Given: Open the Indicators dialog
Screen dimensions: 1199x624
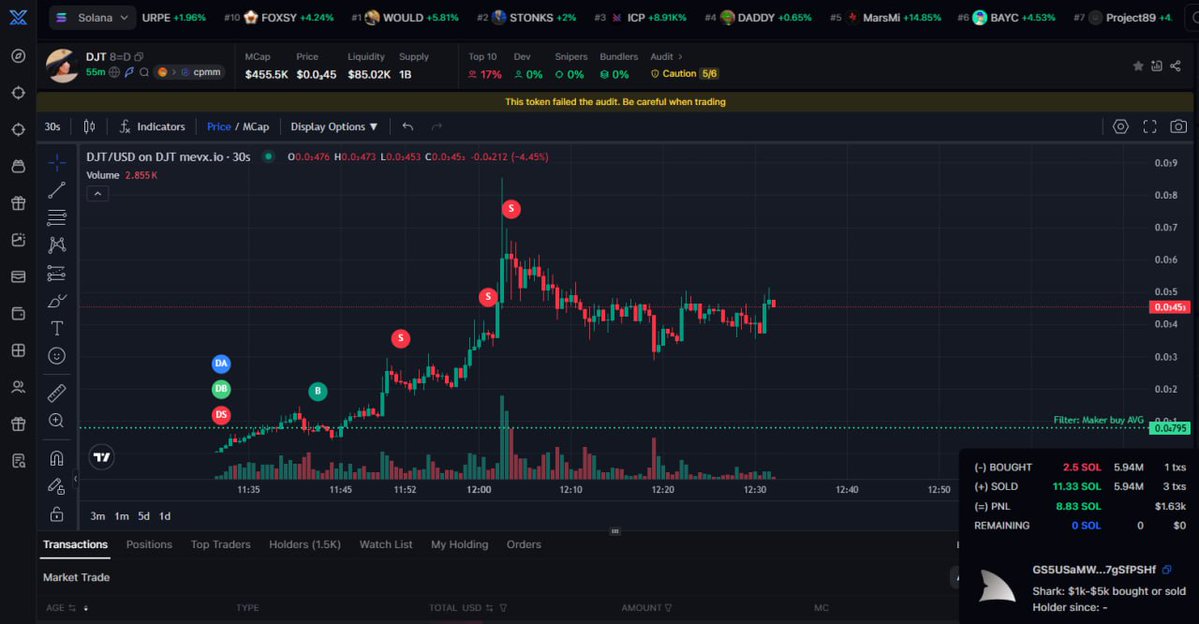Looking at the screenshot, I should click(152, 127).
